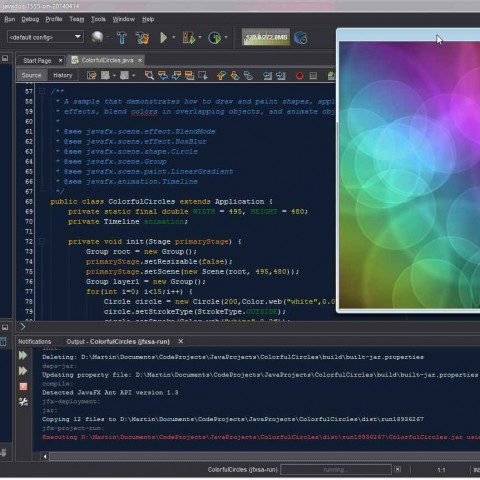Click Find Next Occurrence icon
Image resolution: width=480 pixels, height=480 pixels.
tap(176, 75)
